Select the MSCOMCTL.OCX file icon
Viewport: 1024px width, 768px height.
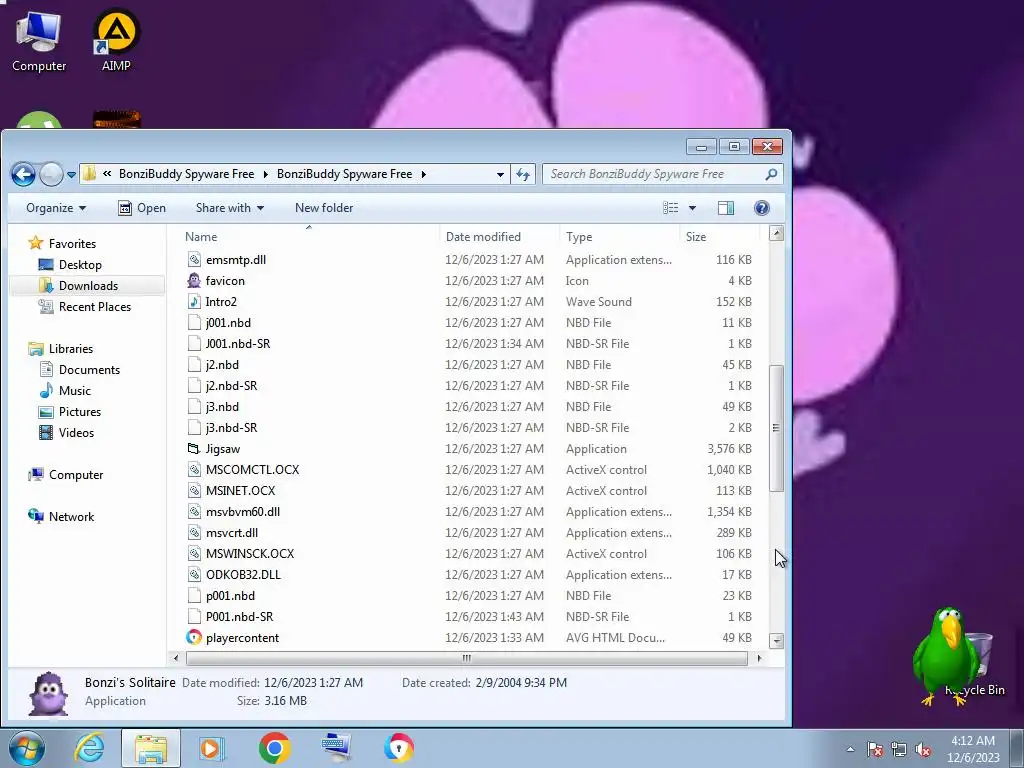coord(194,470)
